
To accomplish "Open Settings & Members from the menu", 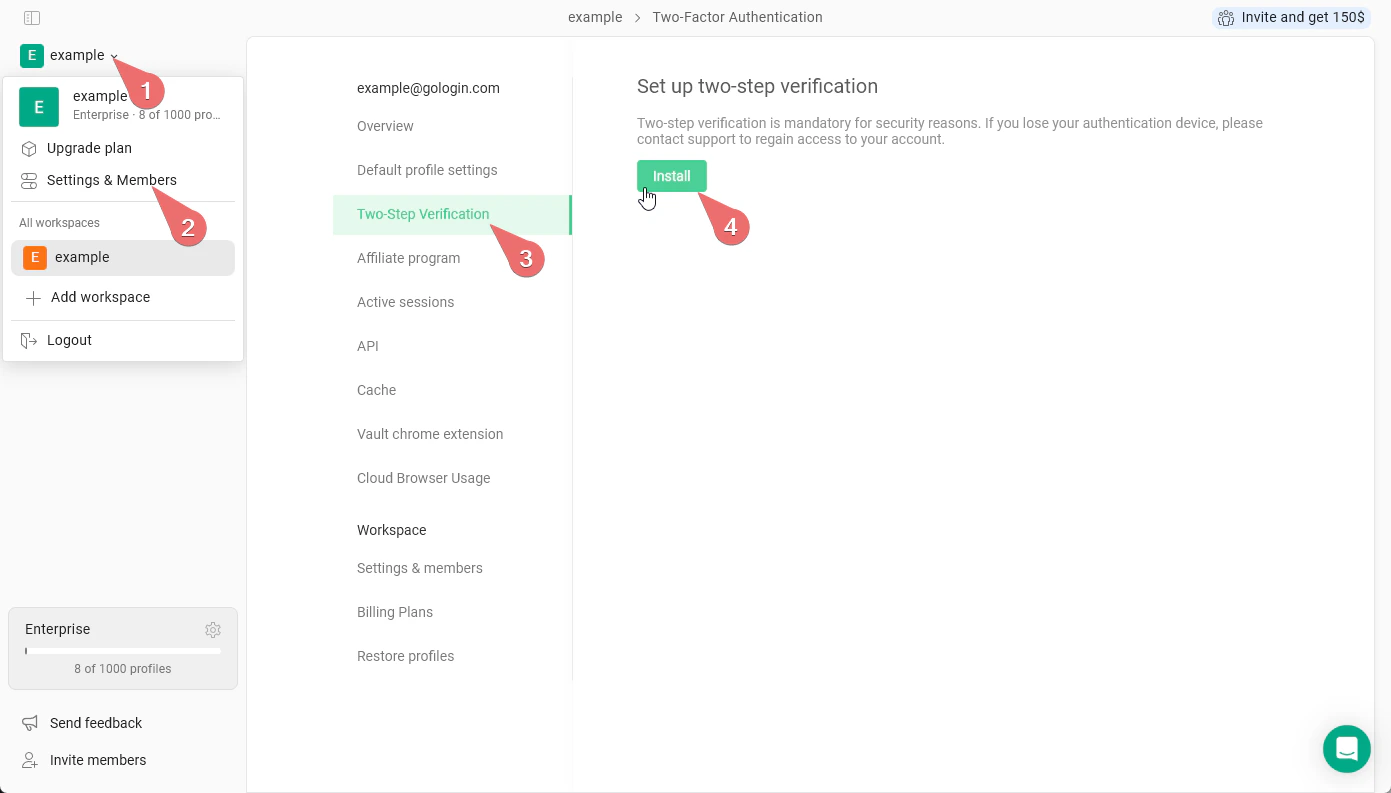I will point(111,180).
